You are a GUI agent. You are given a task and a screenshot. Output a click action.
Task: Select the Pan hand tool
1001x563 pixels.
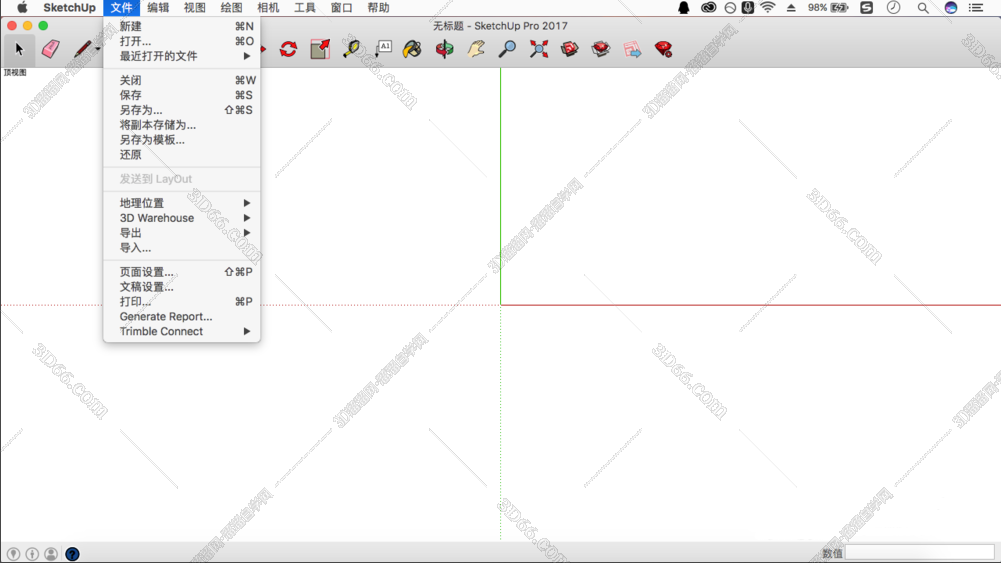(x=476, y=49)
